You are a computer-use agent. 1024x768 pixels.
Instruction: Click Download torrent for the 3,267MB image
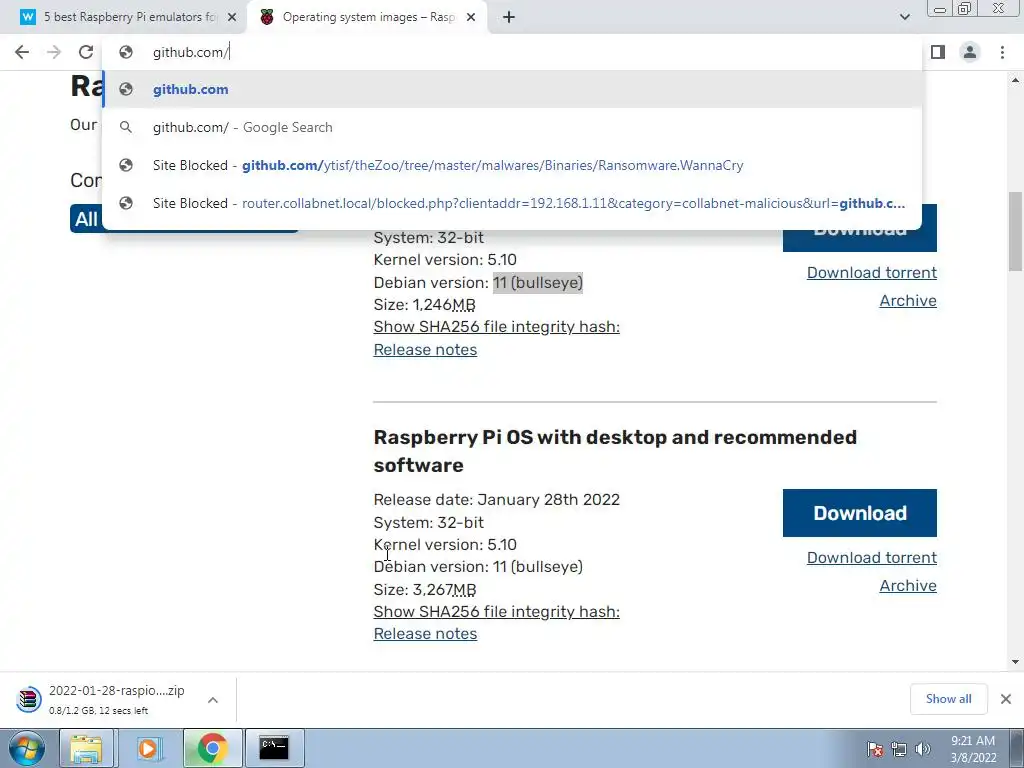tap(872, 557)
